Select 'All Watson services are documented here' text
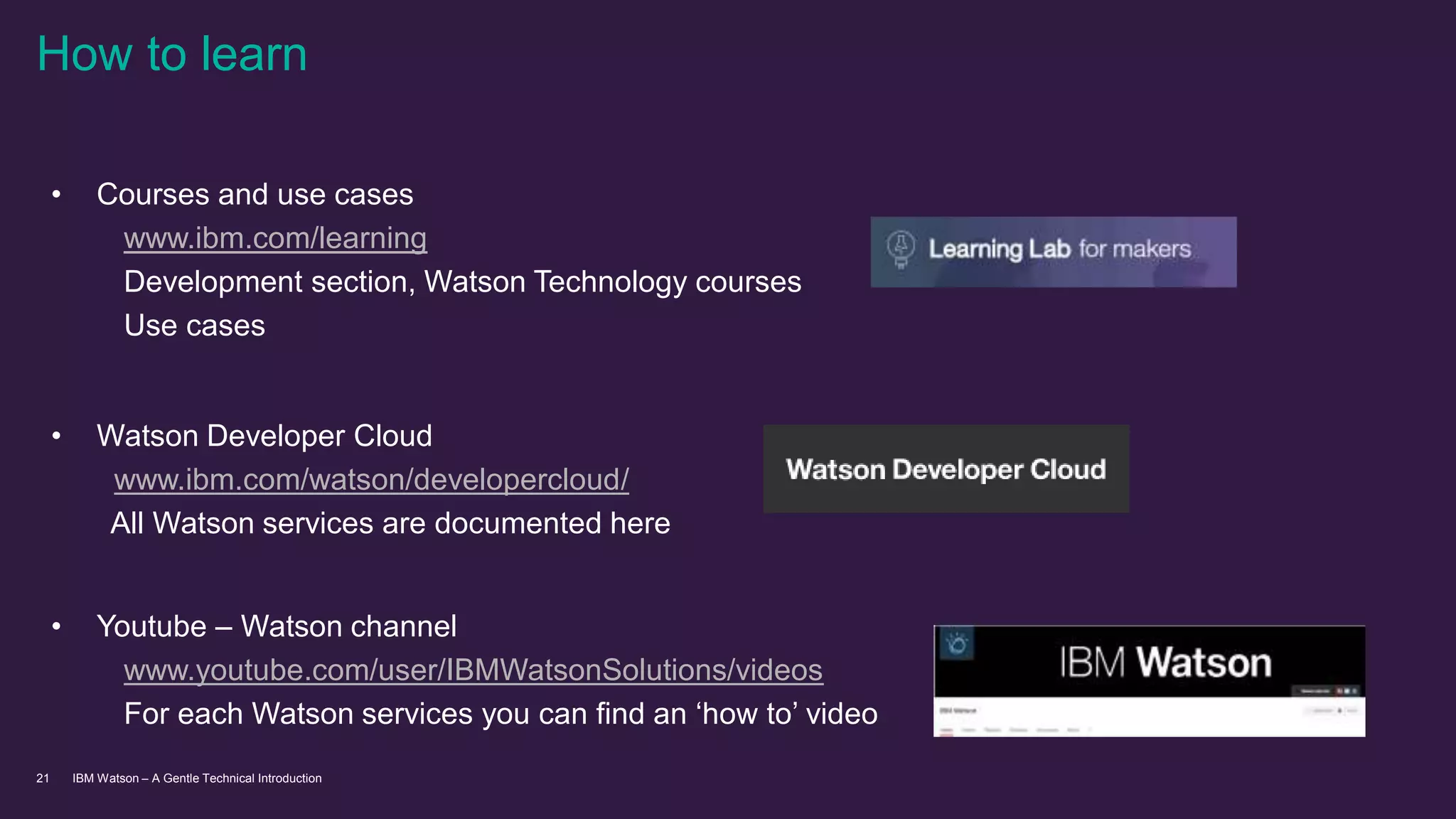Image resolution: width=1456 pixels, height=819 pixels. (390, 523)
